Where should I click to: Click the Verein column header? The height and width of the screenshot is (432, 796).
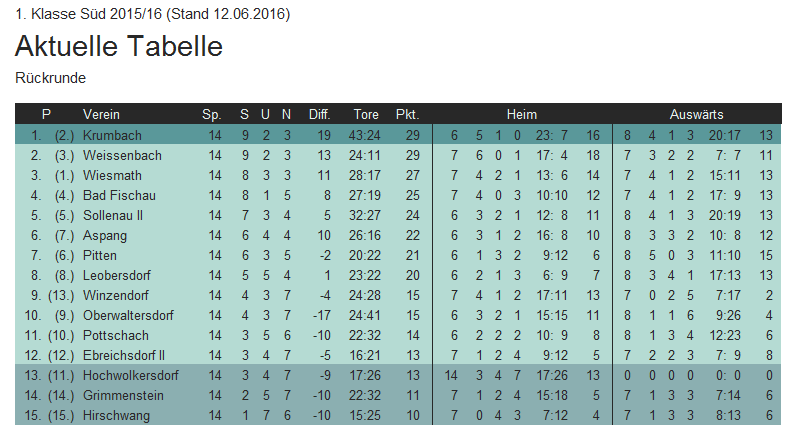[x=101, y=114]
